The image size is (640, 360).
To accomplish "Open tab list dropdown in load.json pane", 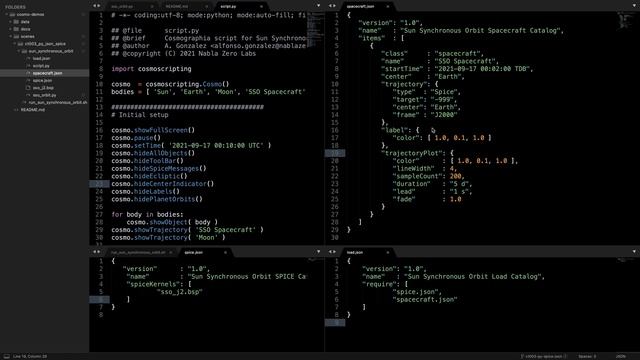I will pos(634,251).
